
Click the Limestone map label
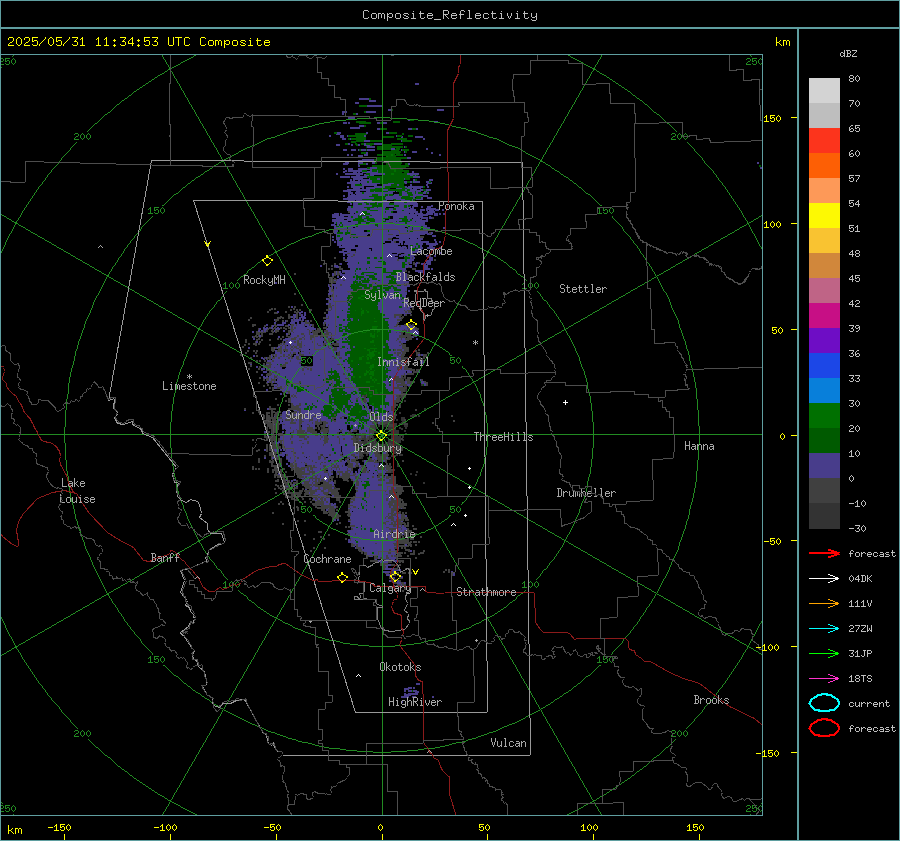coord(189,386)
